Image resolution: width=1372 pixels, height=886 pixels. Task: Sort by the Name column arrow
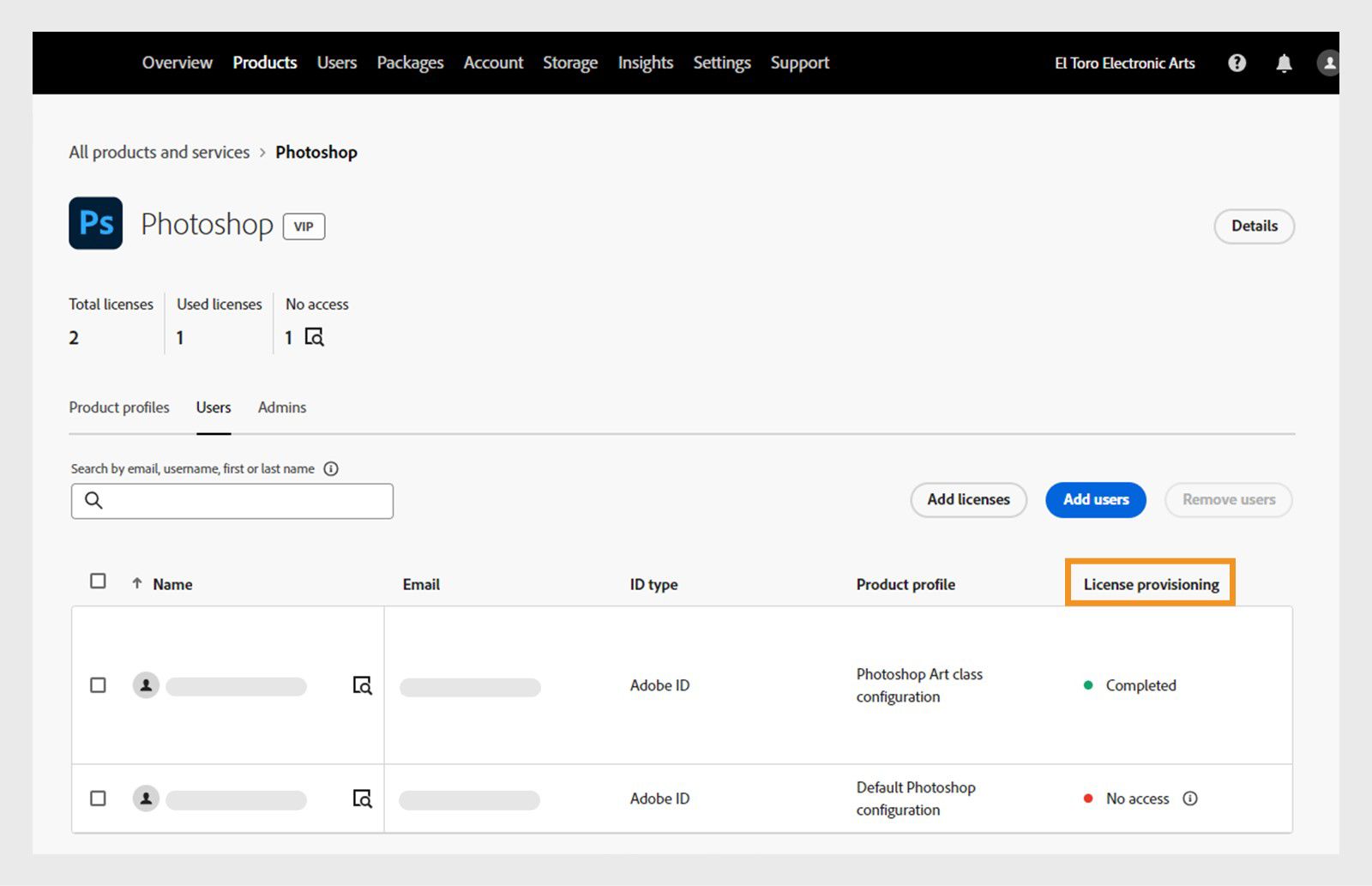137,583
